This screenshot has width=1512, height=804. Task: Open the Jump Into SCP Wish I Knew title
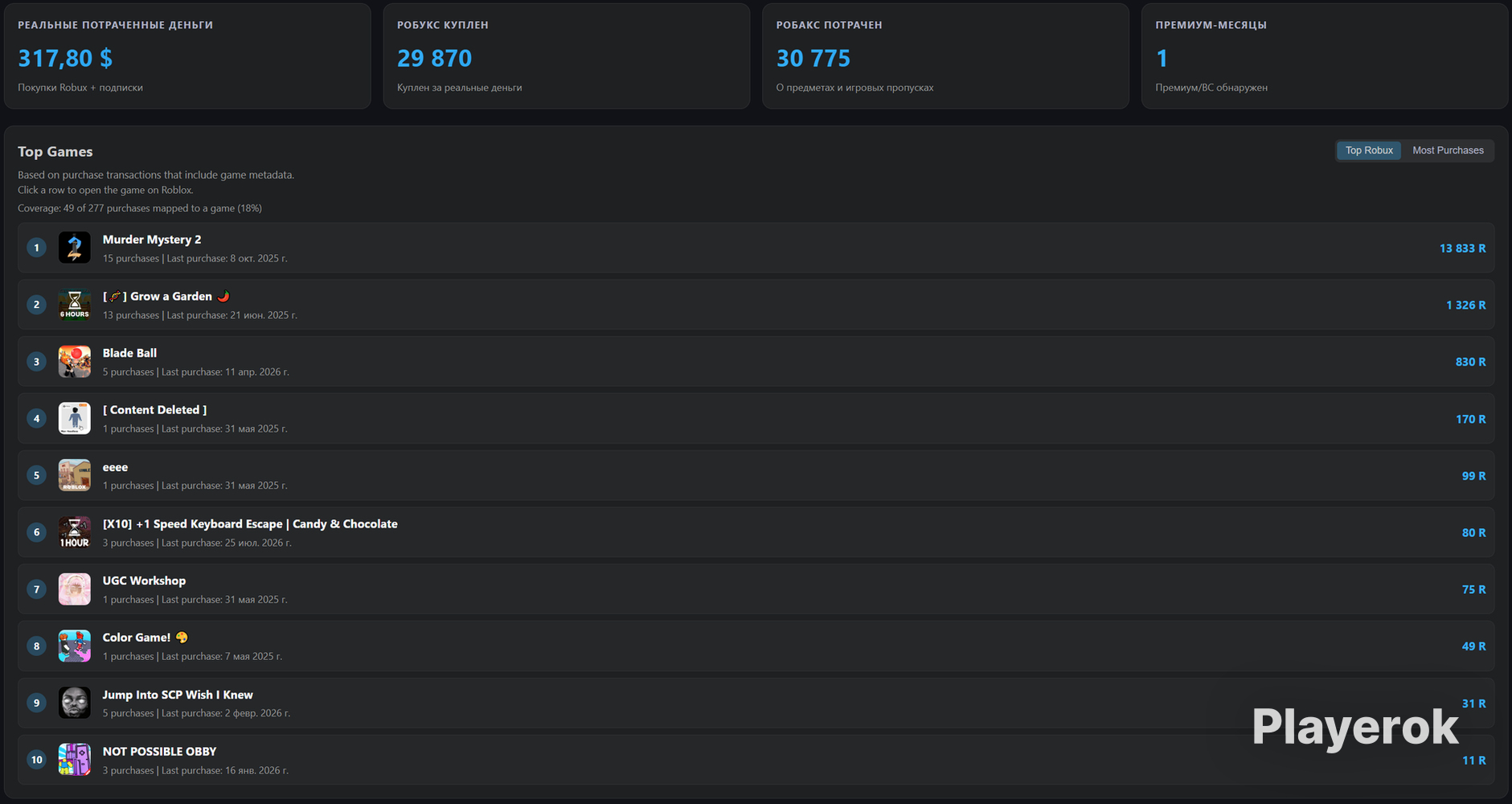(x=178, y=695)
